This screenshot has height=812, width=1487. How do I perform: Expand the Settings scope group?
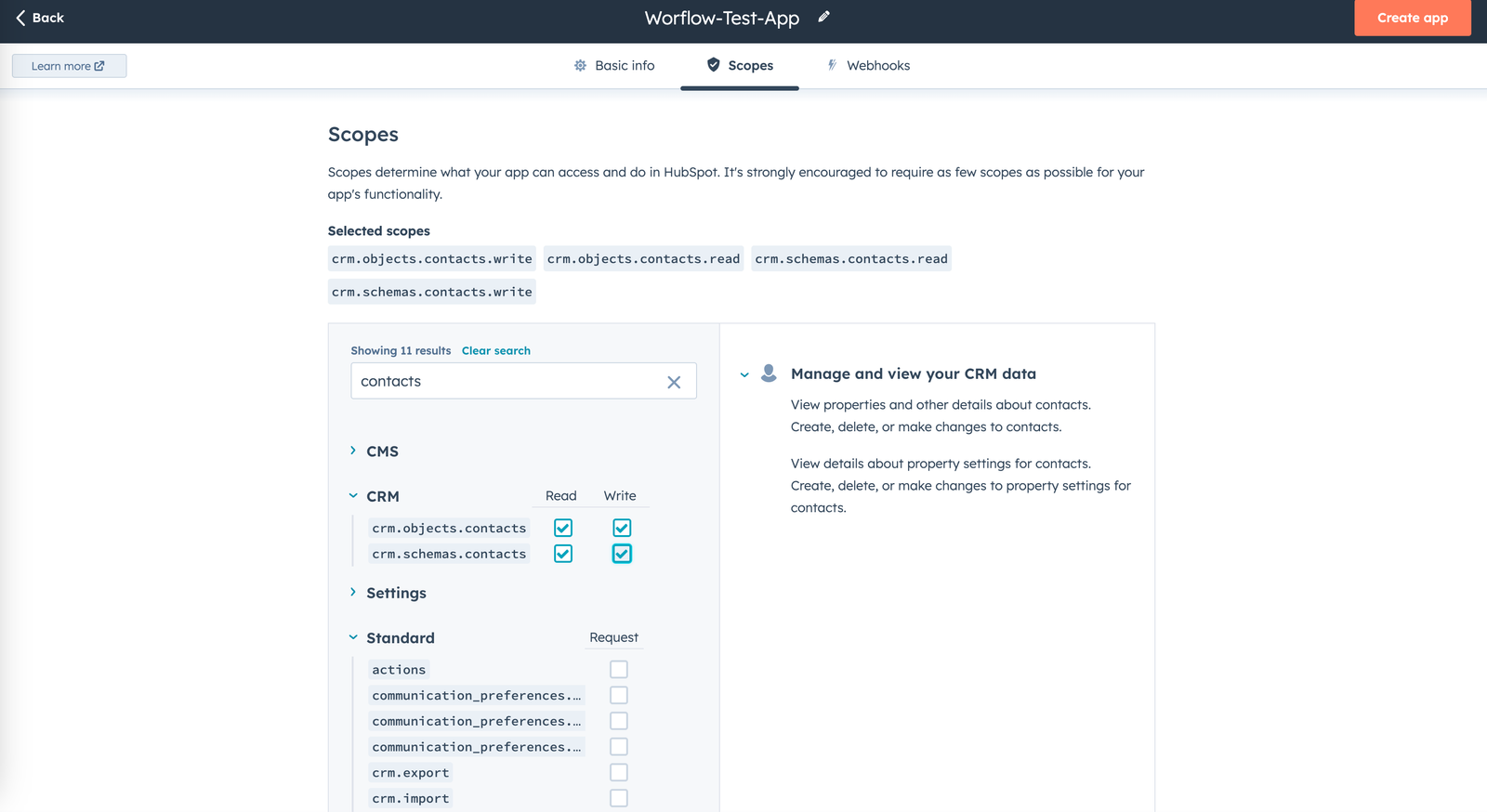click(x=353, y=593)
